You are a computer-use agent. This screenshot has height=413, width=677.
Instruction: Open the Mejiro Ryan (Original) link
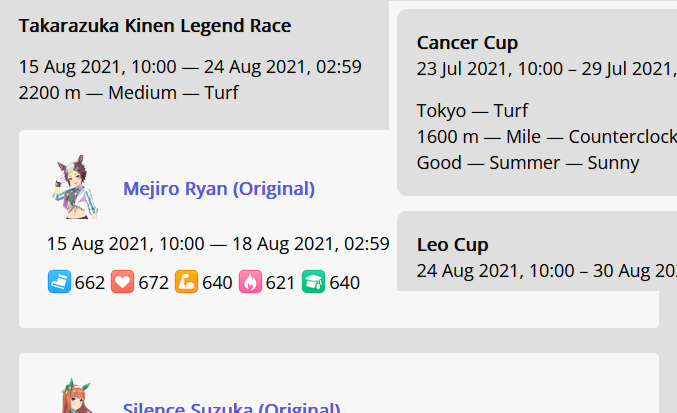[x=219, y=189]
